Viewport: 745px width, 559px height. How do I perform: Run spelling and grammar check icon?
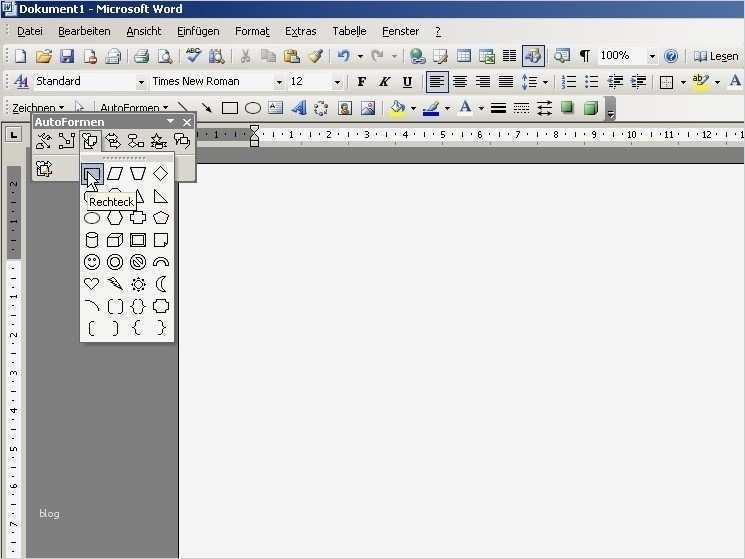pos(193,56)
